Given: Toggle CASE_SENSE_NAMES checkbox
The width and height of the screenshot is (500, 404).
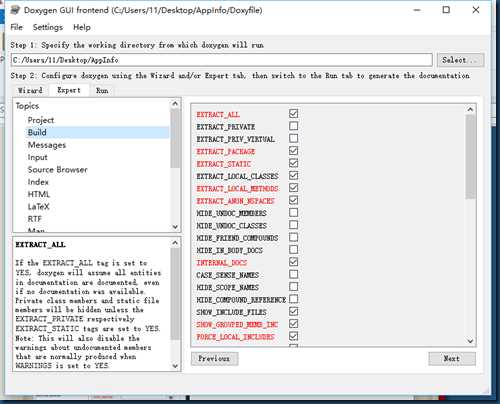Looking at the screenshot, I should (293, 274).
